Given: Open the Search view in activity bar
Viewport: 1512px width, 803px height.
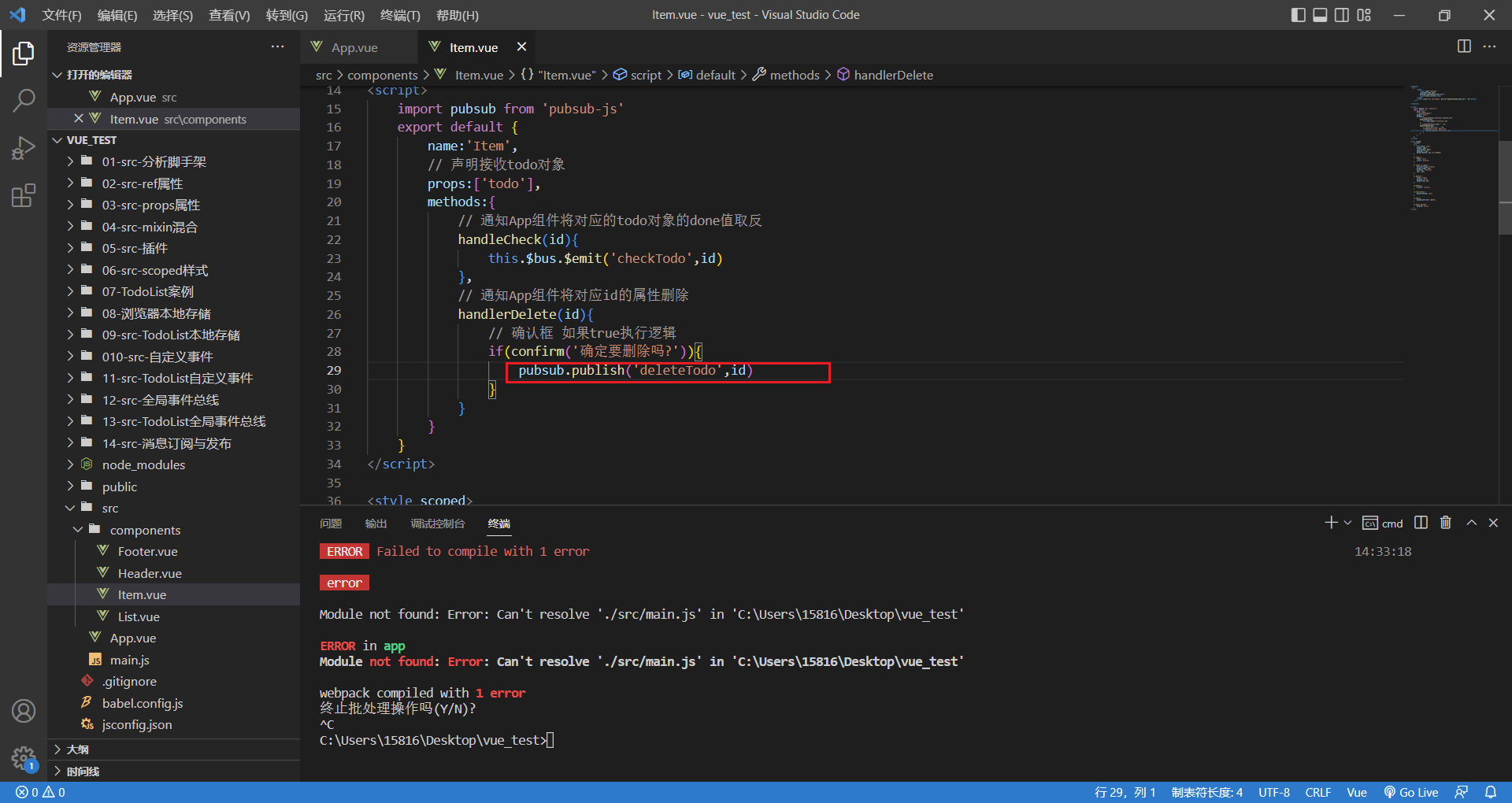Looking at the screenshot, I should tap(24, 100).
